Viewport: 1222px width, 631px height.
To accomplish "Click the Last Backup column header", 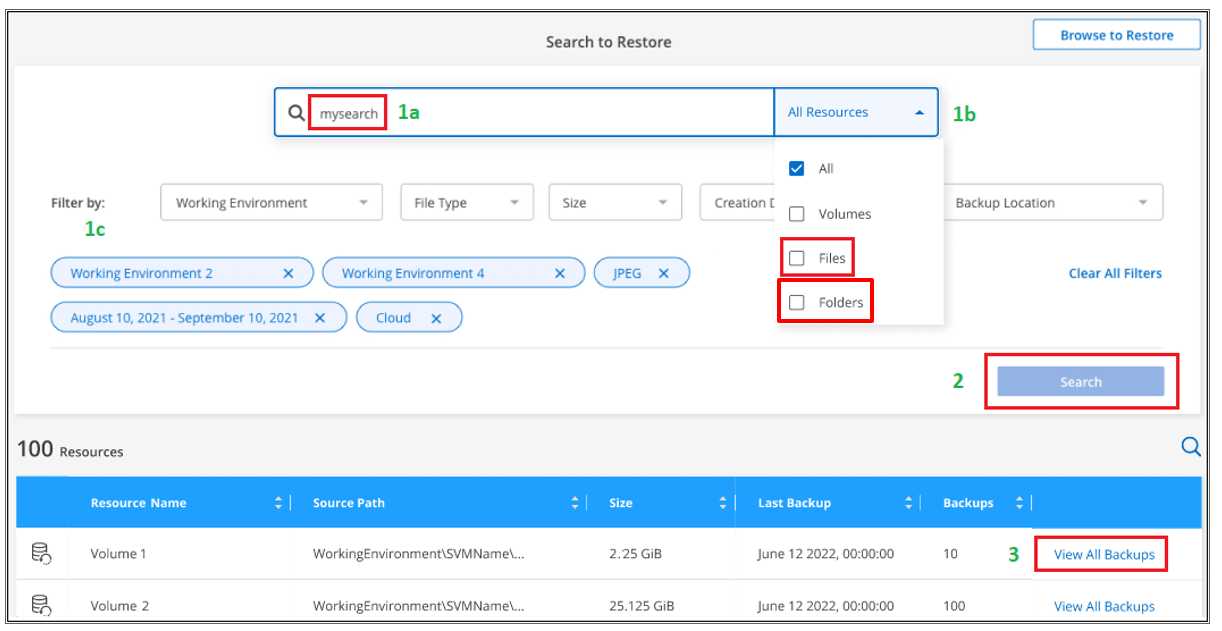I will (794, 503).
